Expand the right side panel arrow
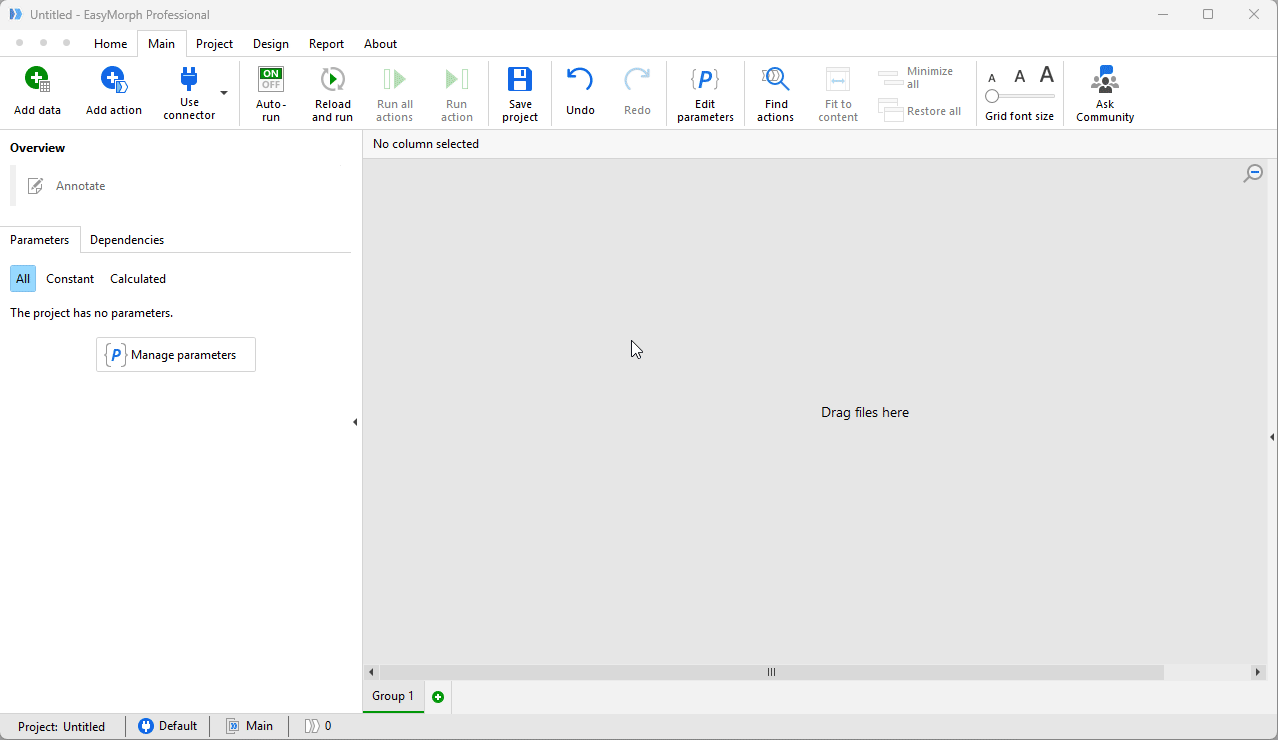This screenshot has height=740, width=1278. [1272, 437]
